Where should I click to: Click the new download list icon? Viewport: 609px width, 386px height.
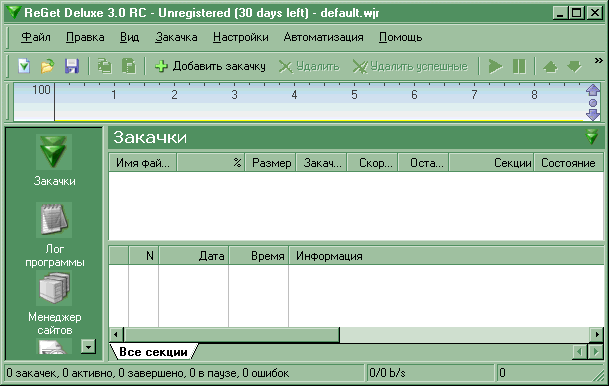24,66
